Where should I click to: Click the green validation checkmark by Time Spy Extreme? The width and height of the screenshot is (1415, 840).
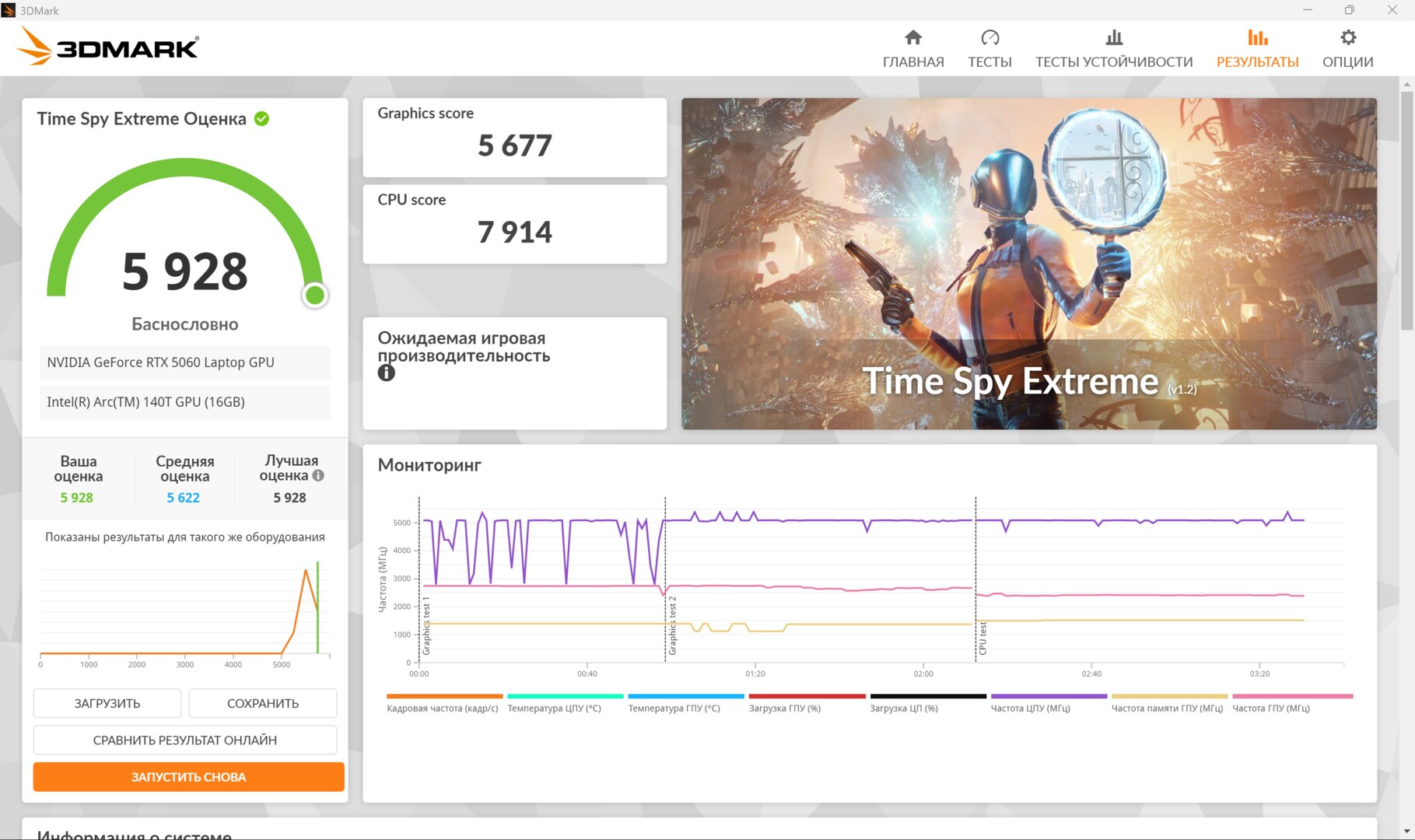[262, 119]
